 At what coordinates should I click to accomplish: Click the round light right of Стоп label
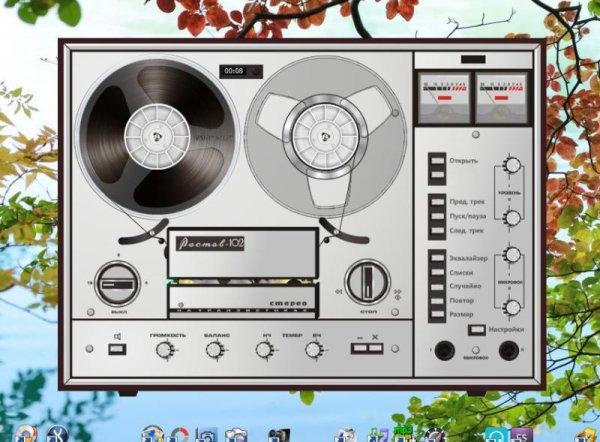395,312
